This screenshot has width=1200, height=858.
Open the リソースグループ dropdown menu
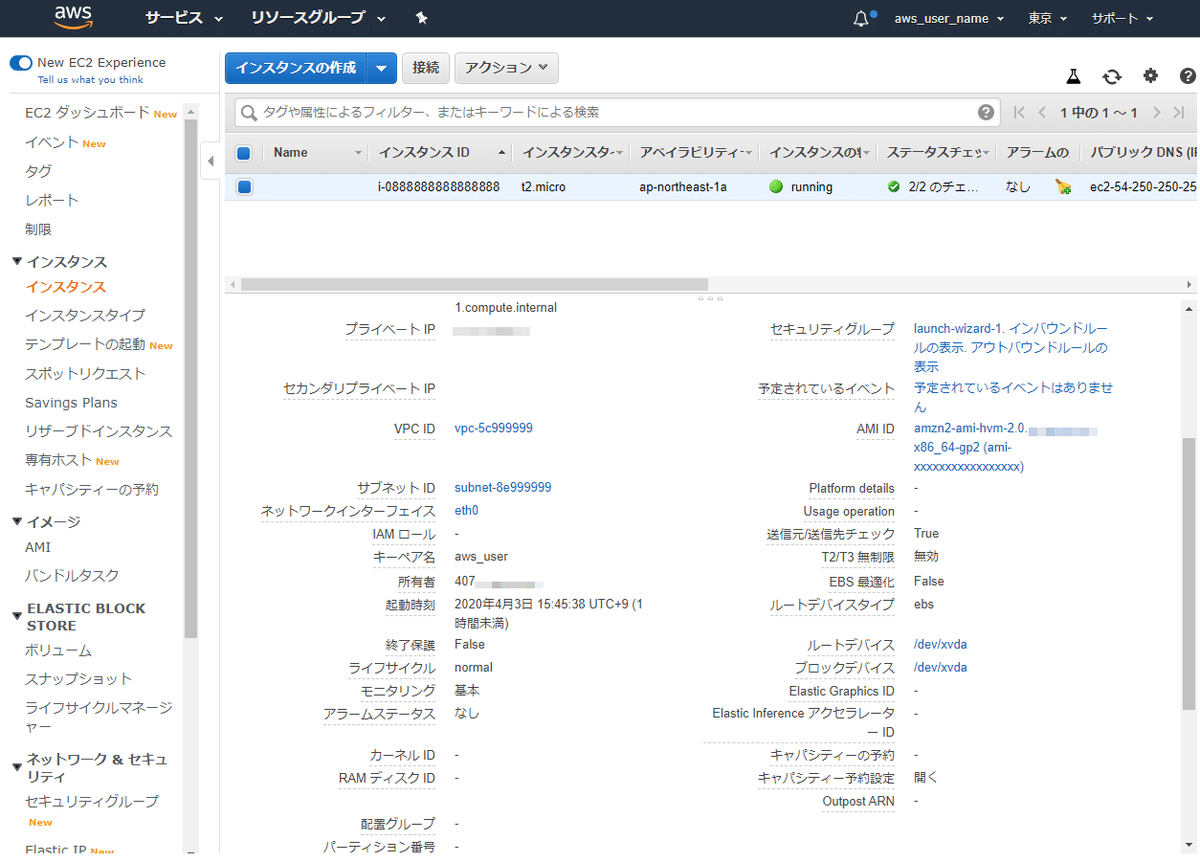[318, 18]
